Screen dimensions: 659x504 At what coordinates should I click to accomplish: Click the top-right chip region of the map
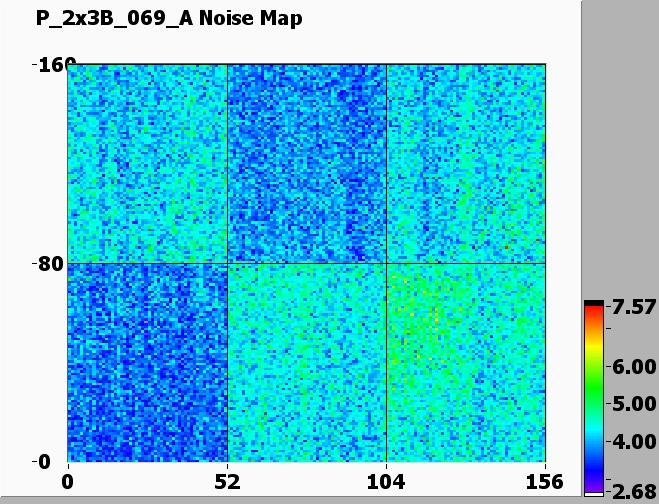[x=466, y=164]
